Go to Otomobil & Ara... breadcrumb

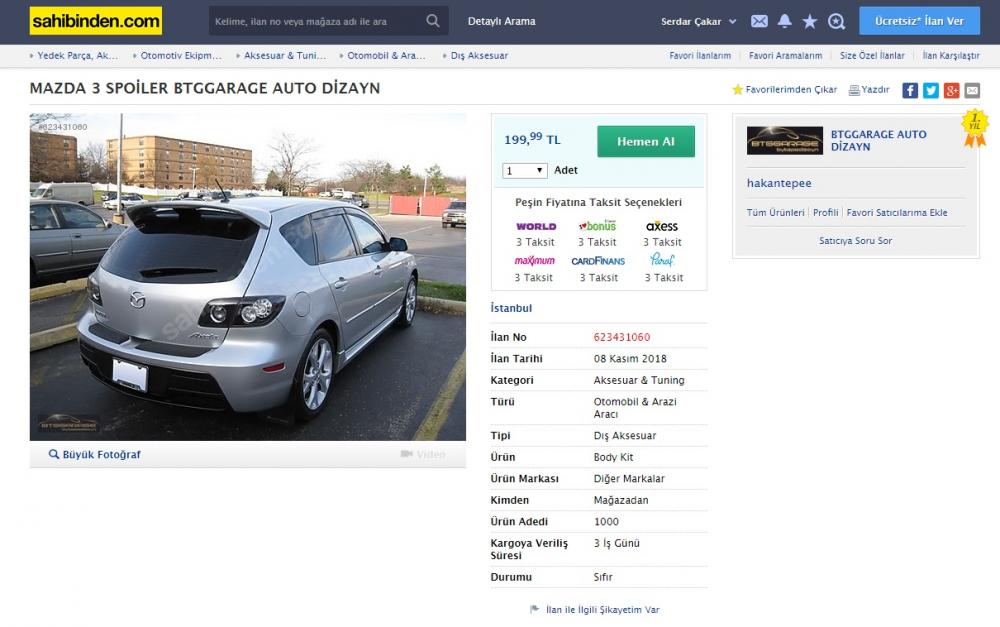click(386, 55)
